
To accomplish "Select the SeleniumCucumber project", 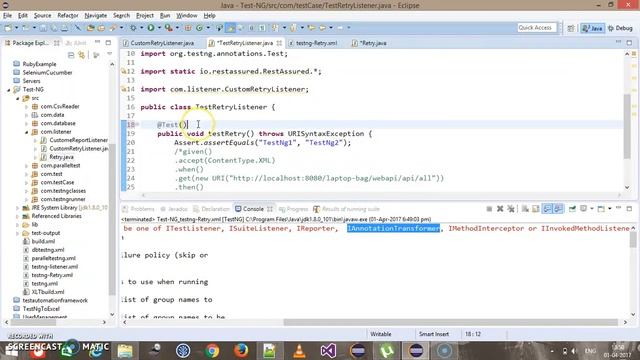I will click(47, 73).
